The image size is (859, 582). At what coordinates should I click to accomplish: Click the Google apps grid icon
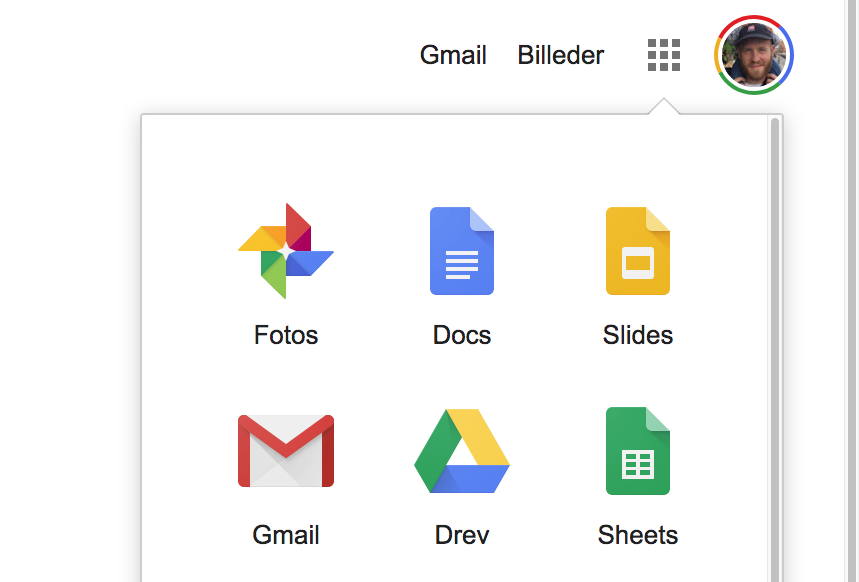(x=664, y=55)
